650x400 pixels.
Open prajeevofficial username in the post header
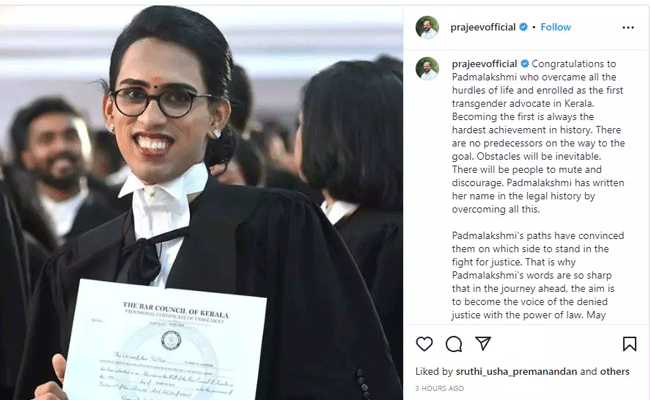(483, 27)
